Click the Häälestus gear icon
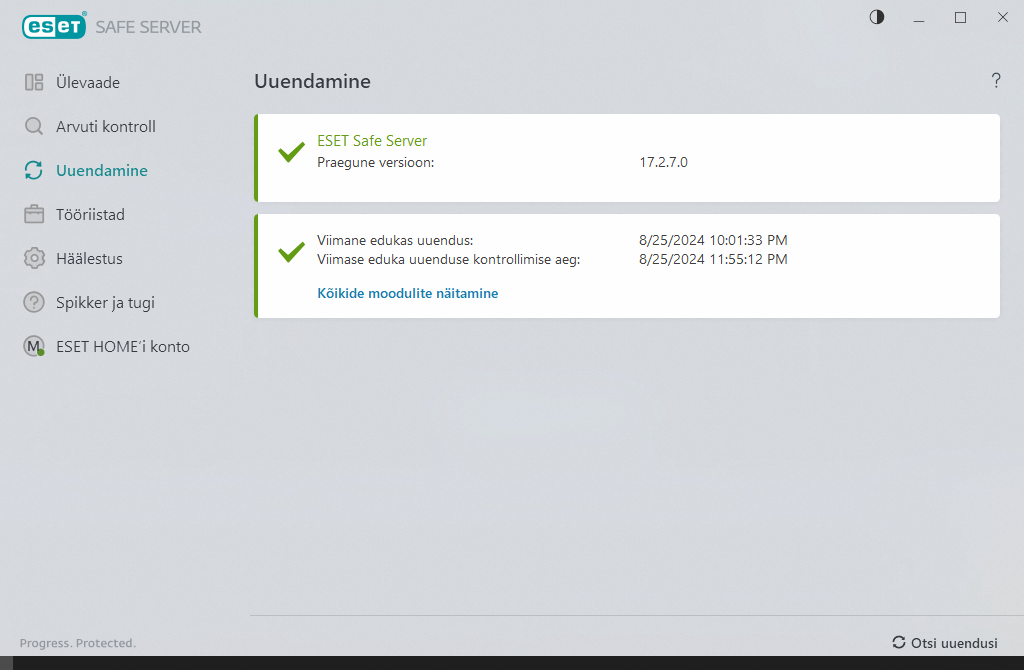Viewport: 1024px width, 670px height. click(x=34, y=259)
